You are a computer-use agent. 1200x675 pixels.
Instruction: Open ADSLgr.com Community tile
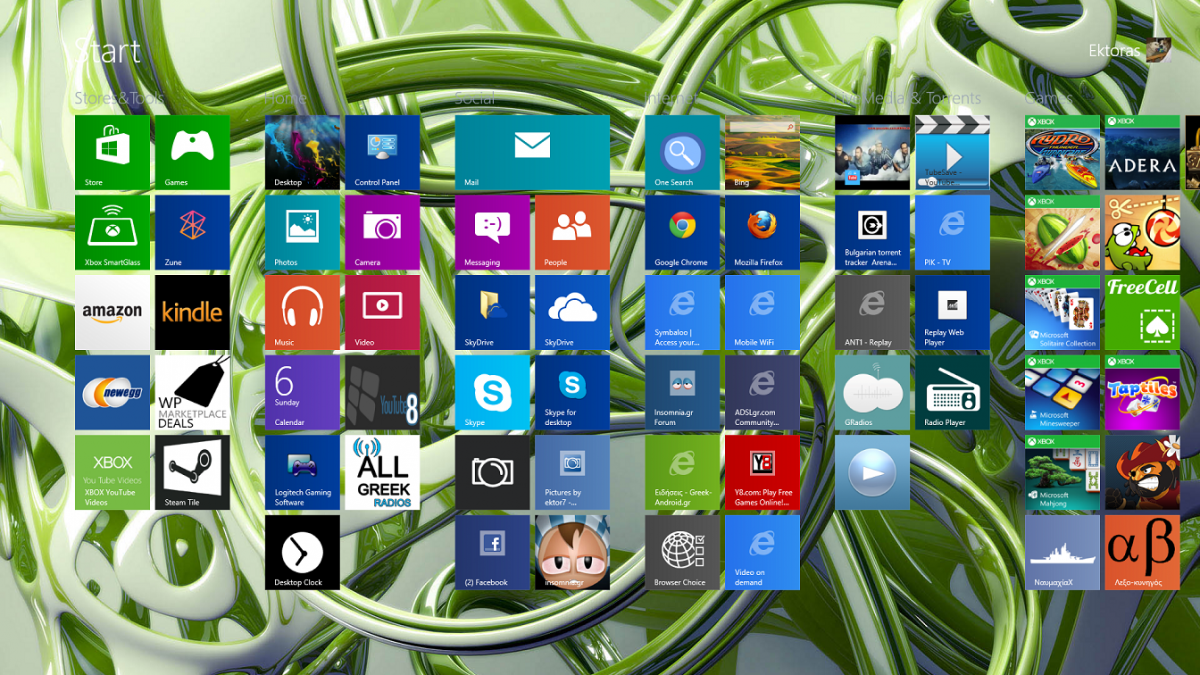point(762,392)
